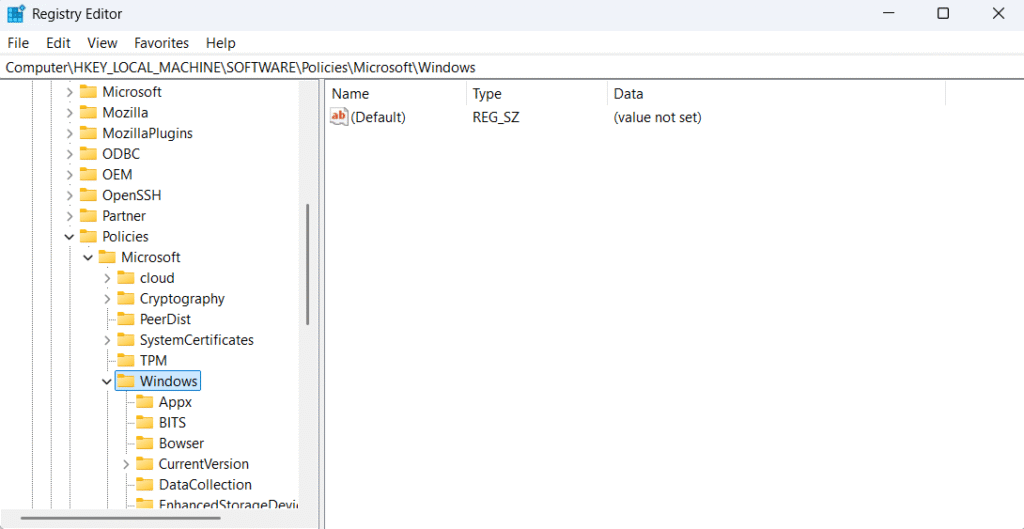The image size is (1024, 529).
Task: Collapse the Windows key node
Action: pyautogui.click(x=107, y=382)
